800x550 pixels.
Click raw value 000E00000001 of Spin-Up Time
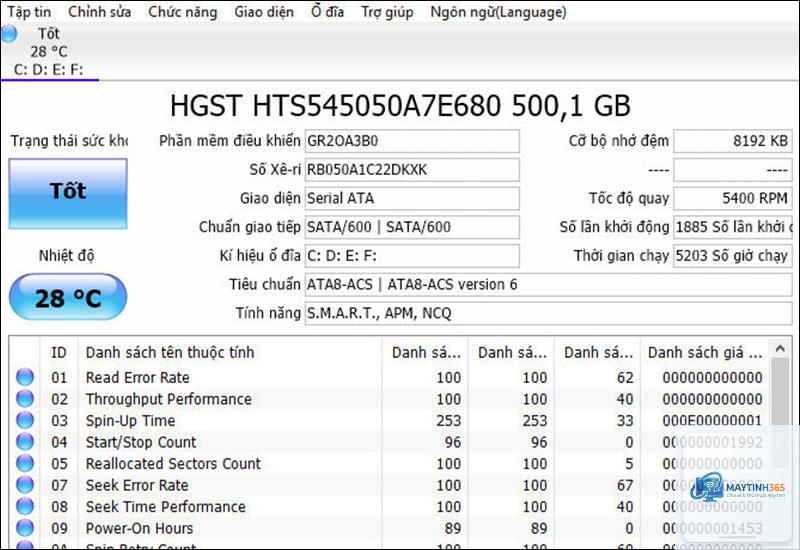[x=712, y=420]
